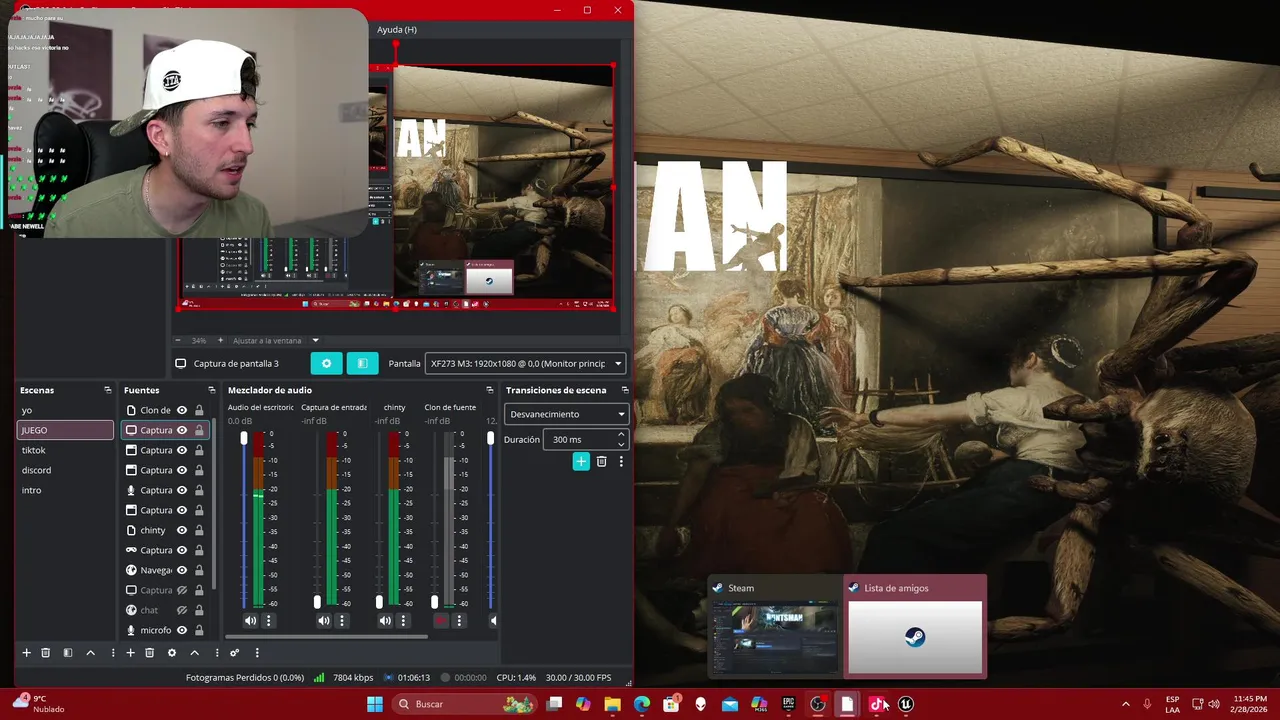Screen dimensions: 1280x720
Task: Open Unreal Engine icon in taskbar
Action: (x=905, y=704)
